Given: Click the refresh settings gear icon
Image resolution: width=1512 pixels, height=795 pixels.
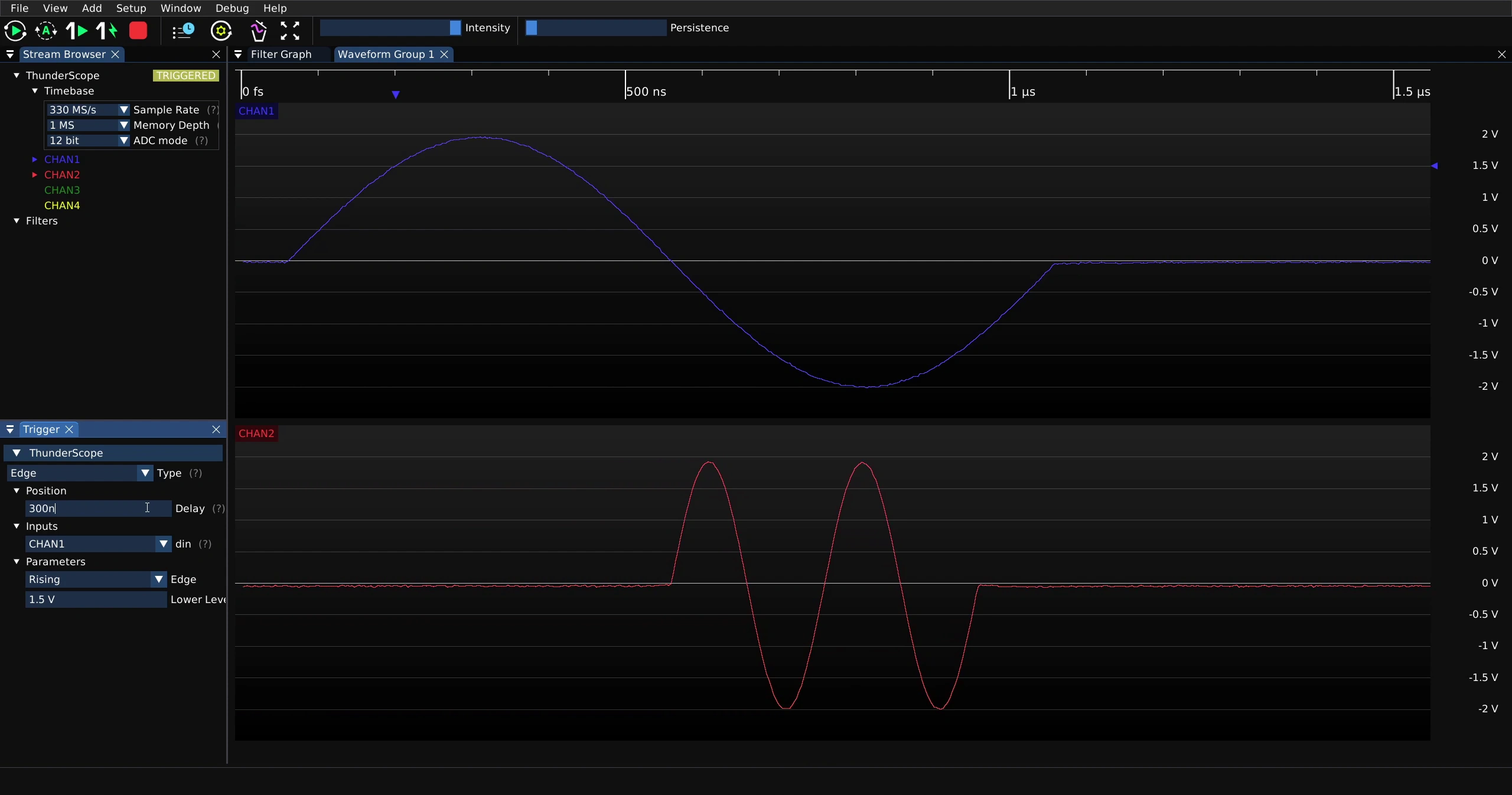Looking at the screenshot, I should point(221,31).
